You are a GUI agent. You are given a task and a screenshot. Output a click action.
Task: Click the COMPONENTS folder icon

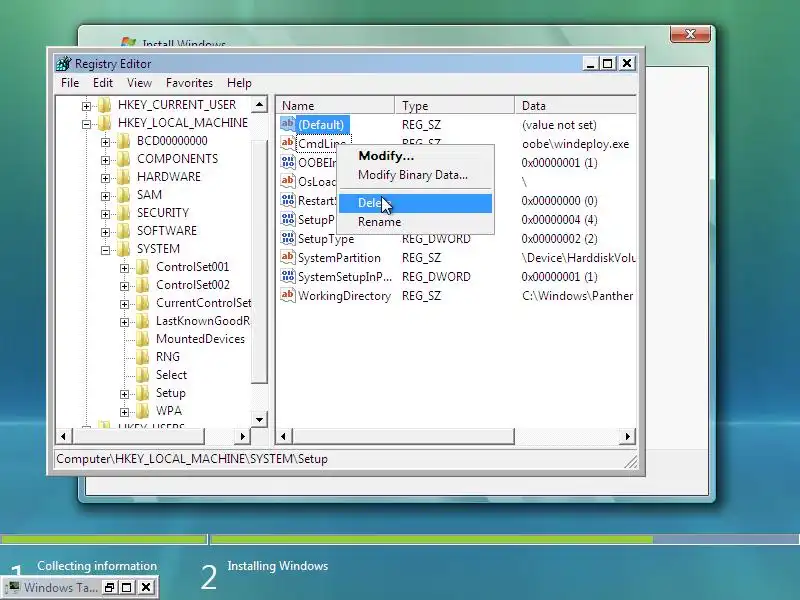coord(124,159)
